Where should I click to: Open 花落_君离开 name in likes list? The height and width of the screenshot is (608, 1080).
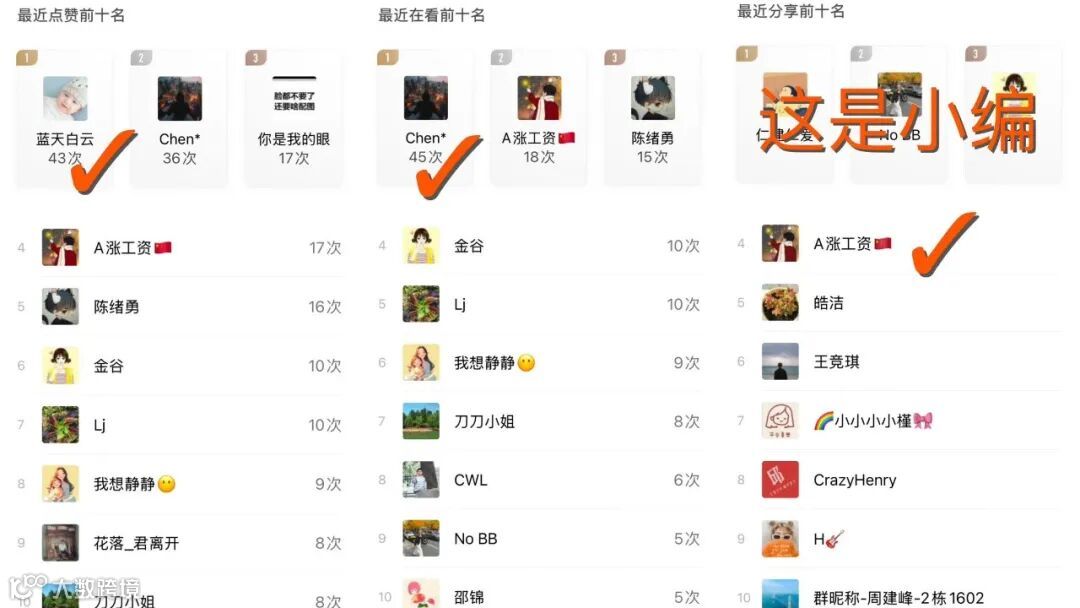click(x=136, y=543)
